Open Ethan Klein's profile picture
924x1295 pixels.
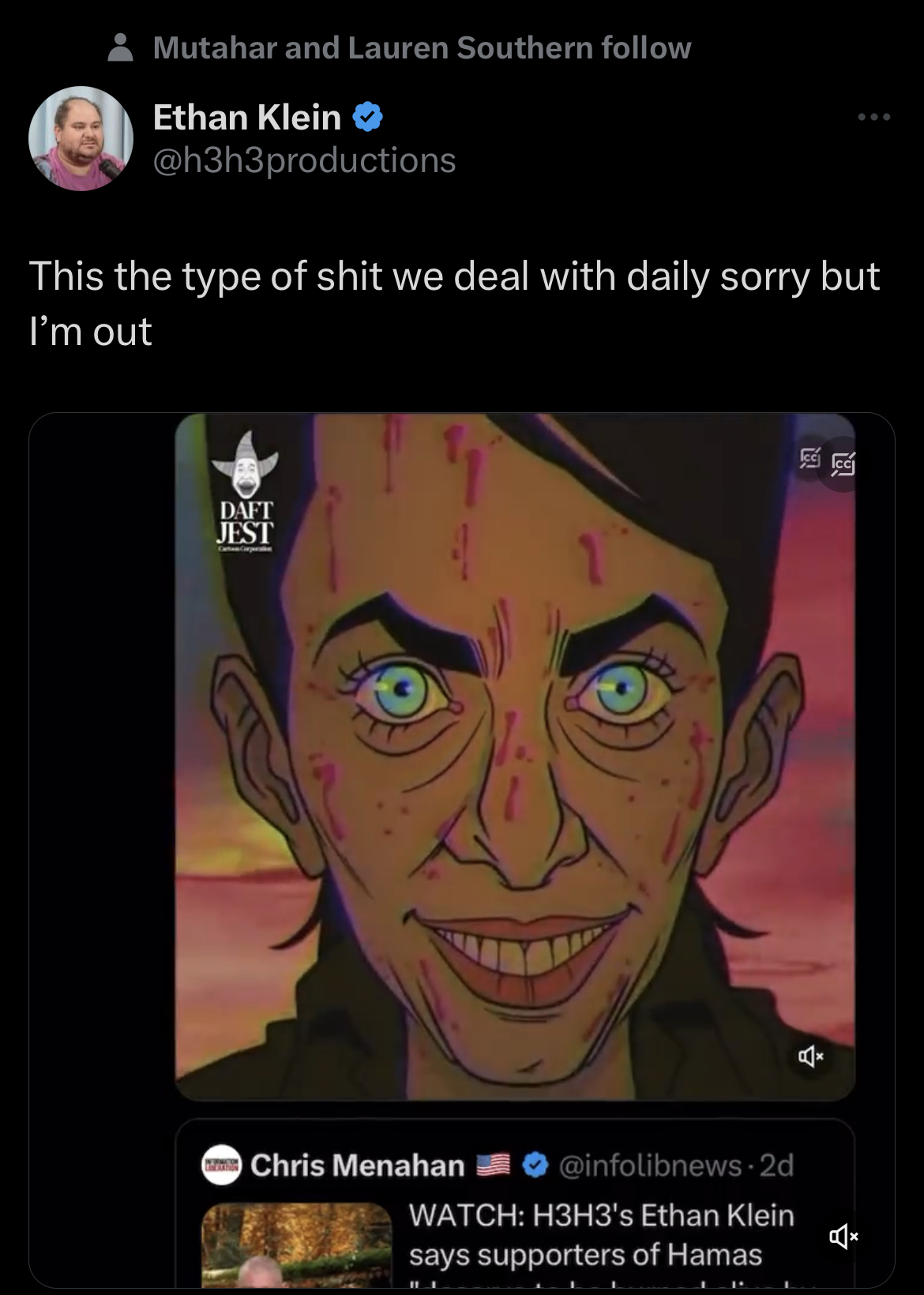(x=81, y=139)
